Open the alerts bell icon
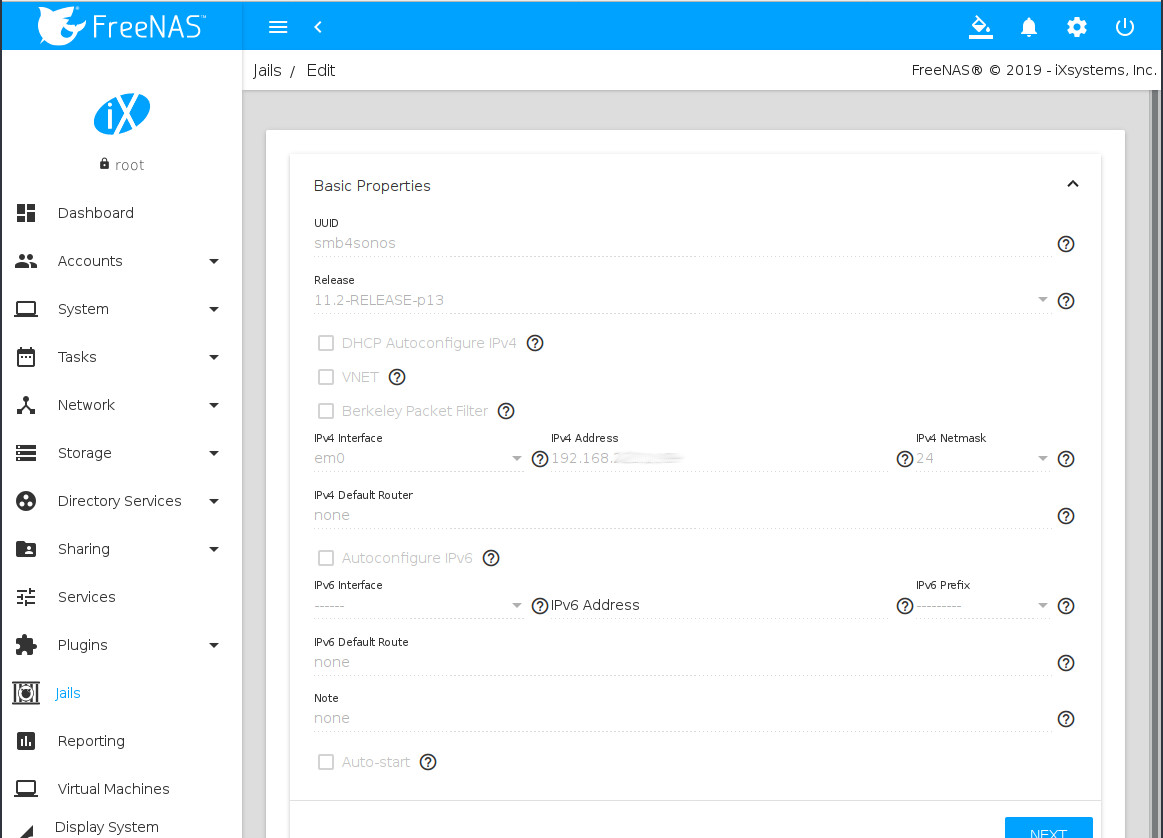 pyautogui.click(x=1028, y=27)
